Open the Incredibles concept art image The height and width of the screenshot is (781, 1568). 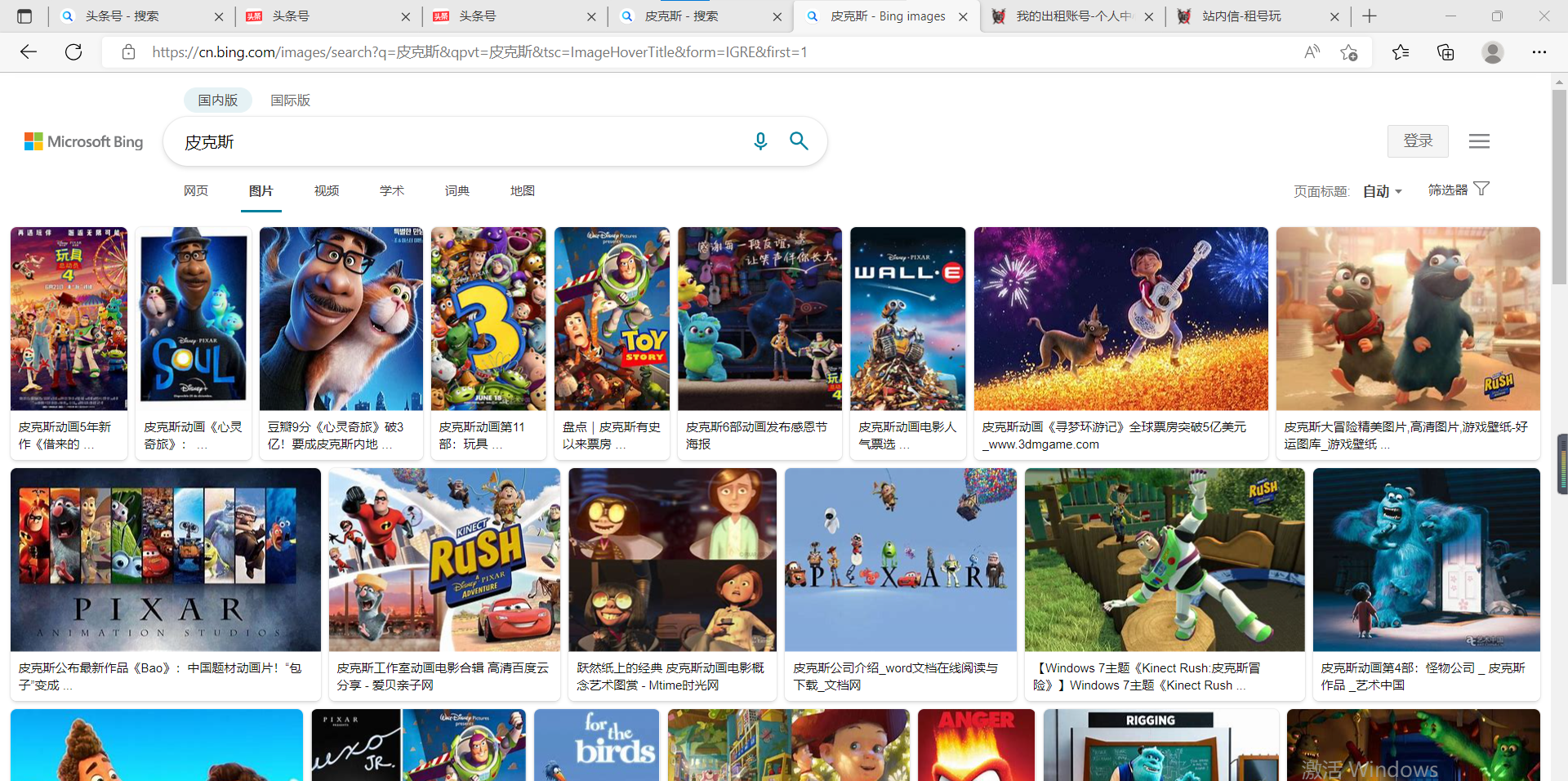point(672,560)
